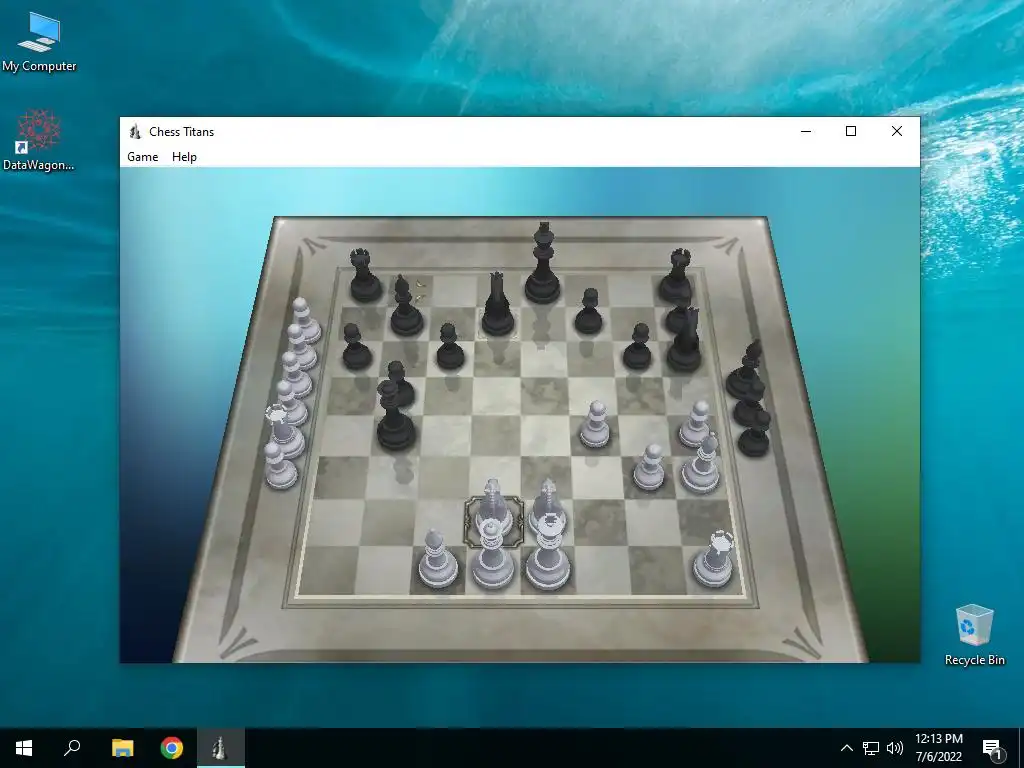Open the Game menu

142,157
